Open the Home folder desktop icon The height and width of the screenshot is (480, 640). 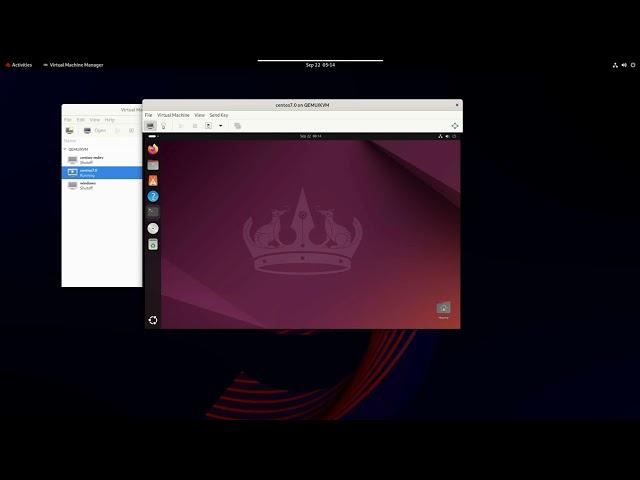coord(443,308)
